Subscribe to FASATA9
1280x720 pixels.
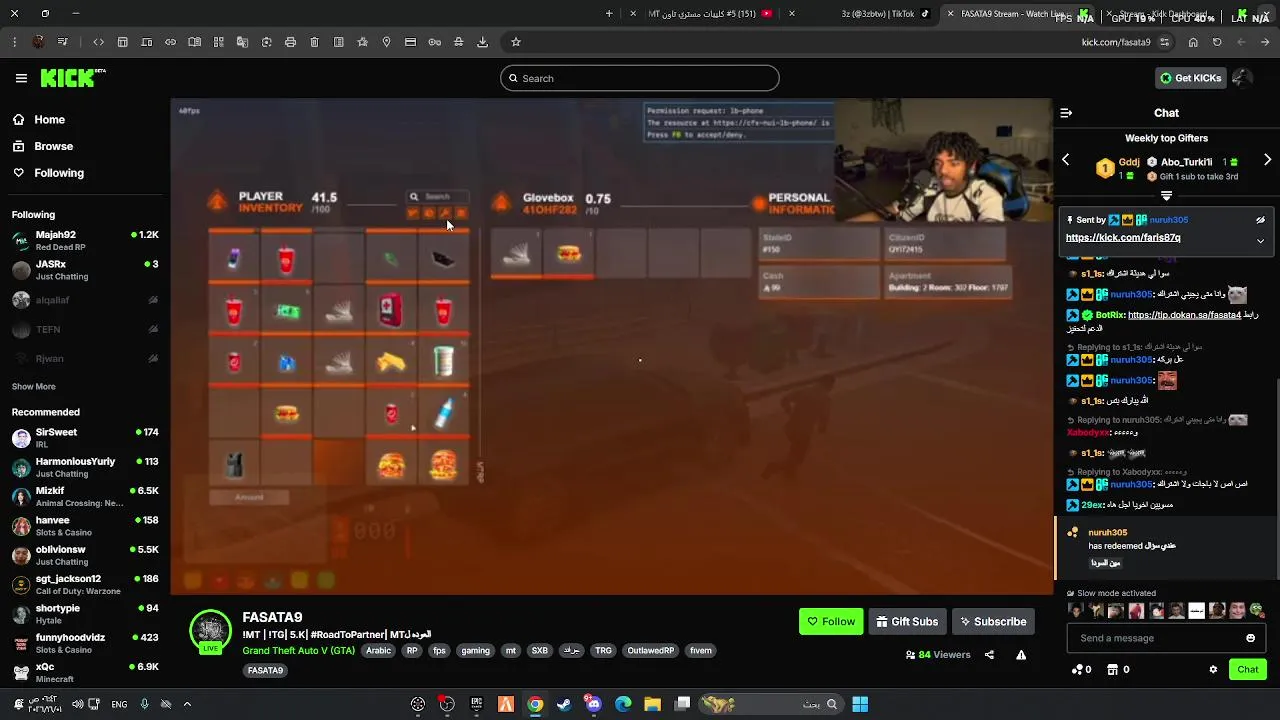click(993, 621)
